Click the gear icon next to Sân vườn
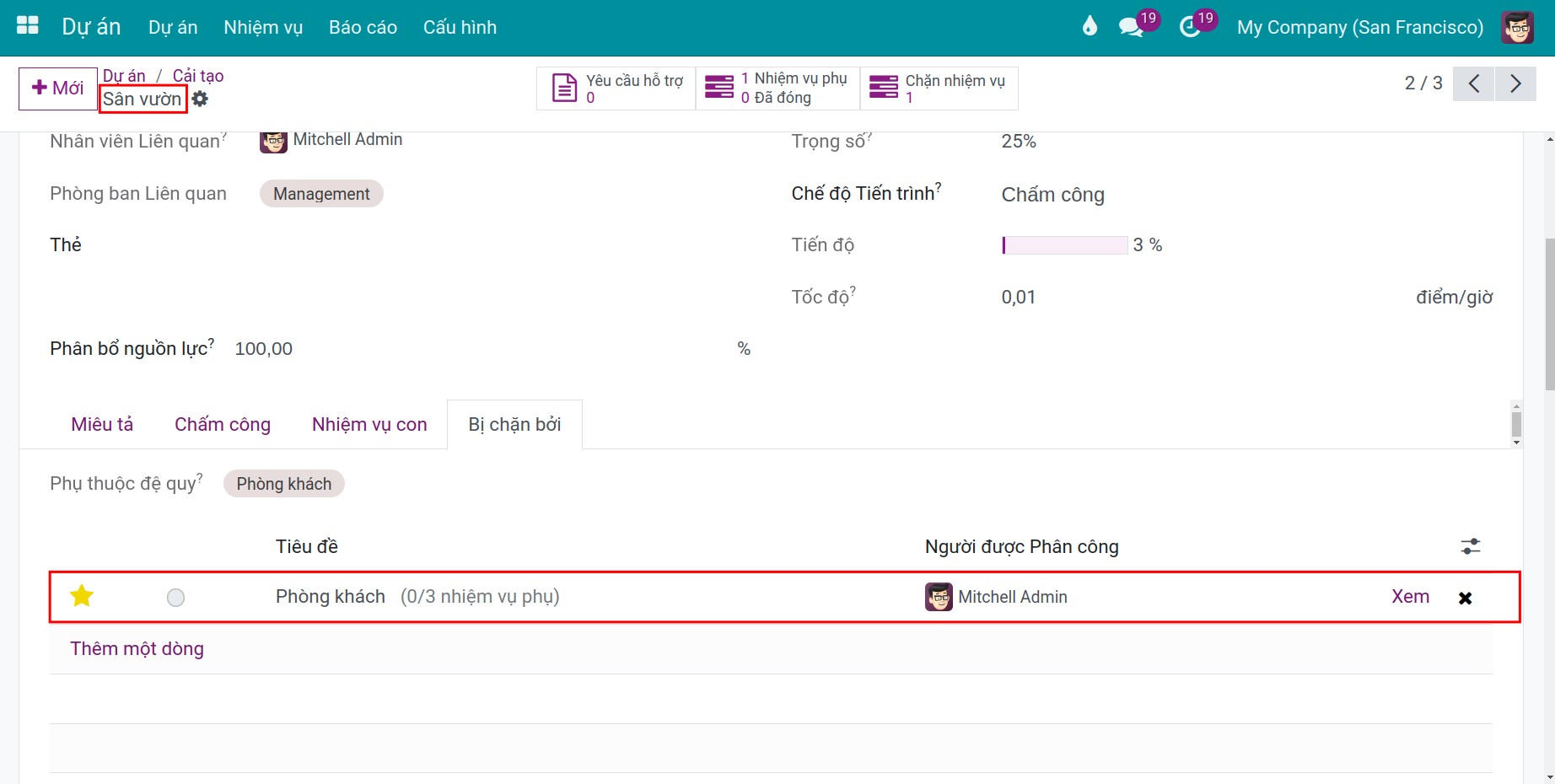This screenshot has width=1555, height=784. pyautogui.click(x=200, y=99)
